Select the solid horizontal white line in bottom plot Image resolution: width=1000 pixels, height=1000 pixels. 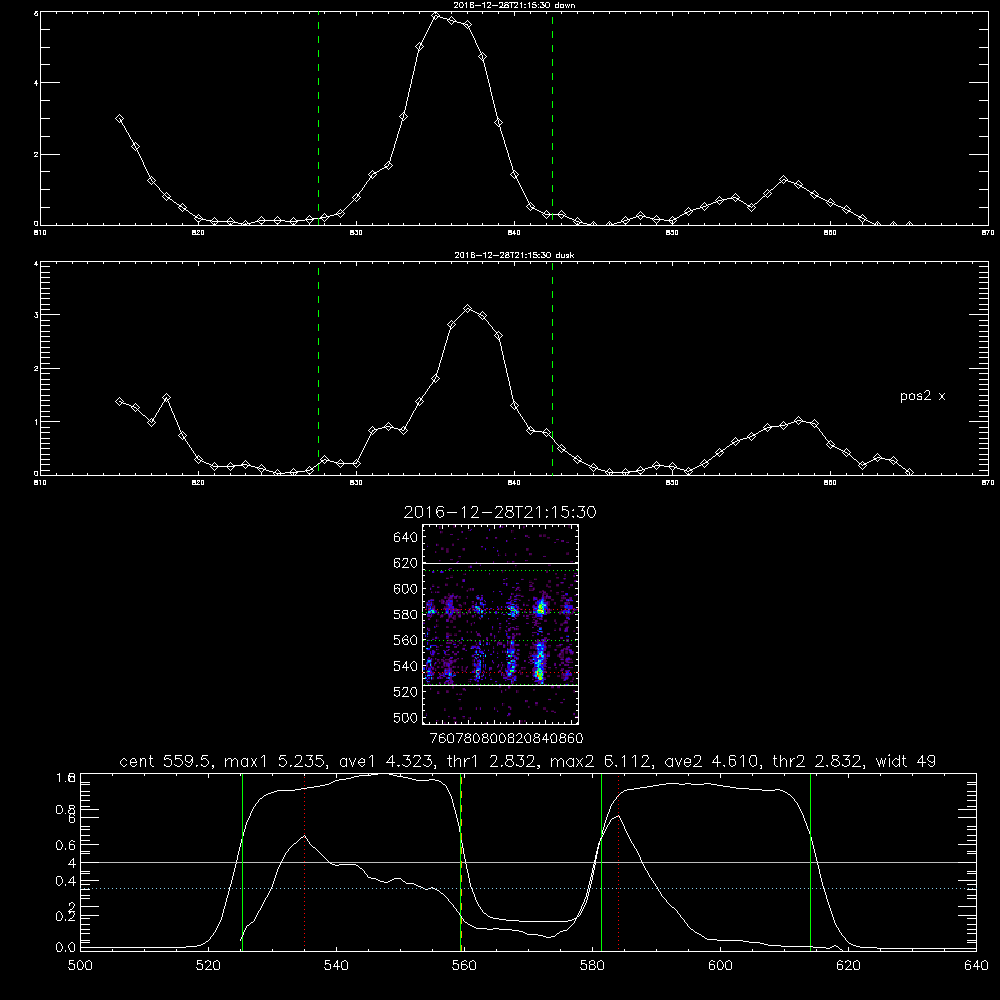point(528,862)
